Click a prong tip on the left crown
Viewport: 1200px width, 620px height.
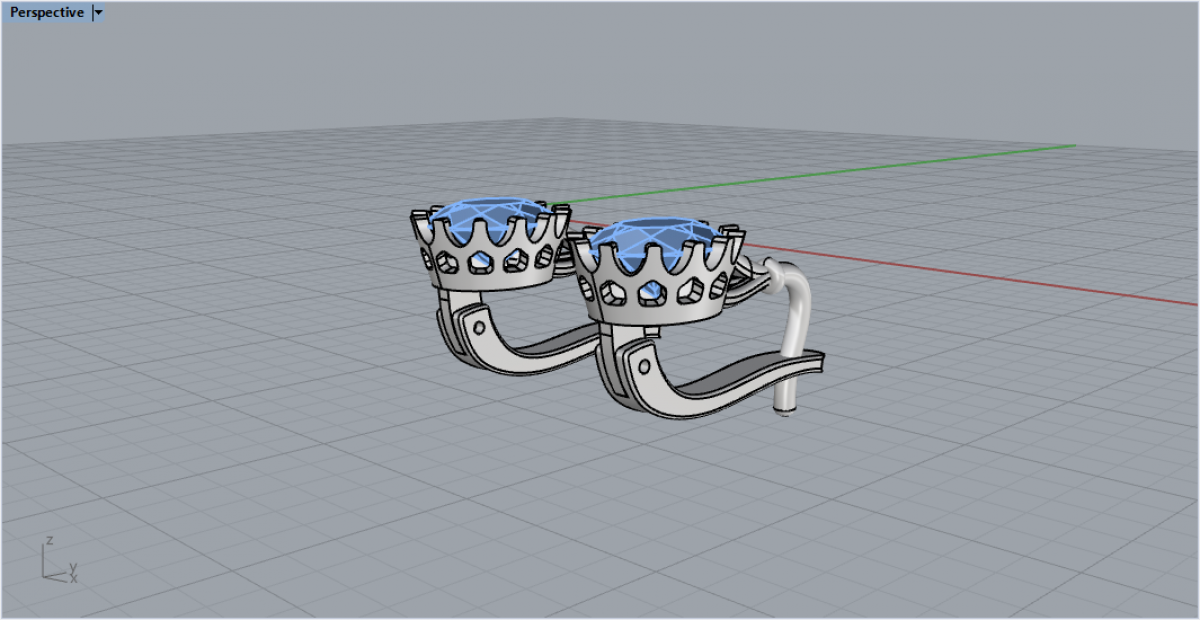tap(417, 214)
